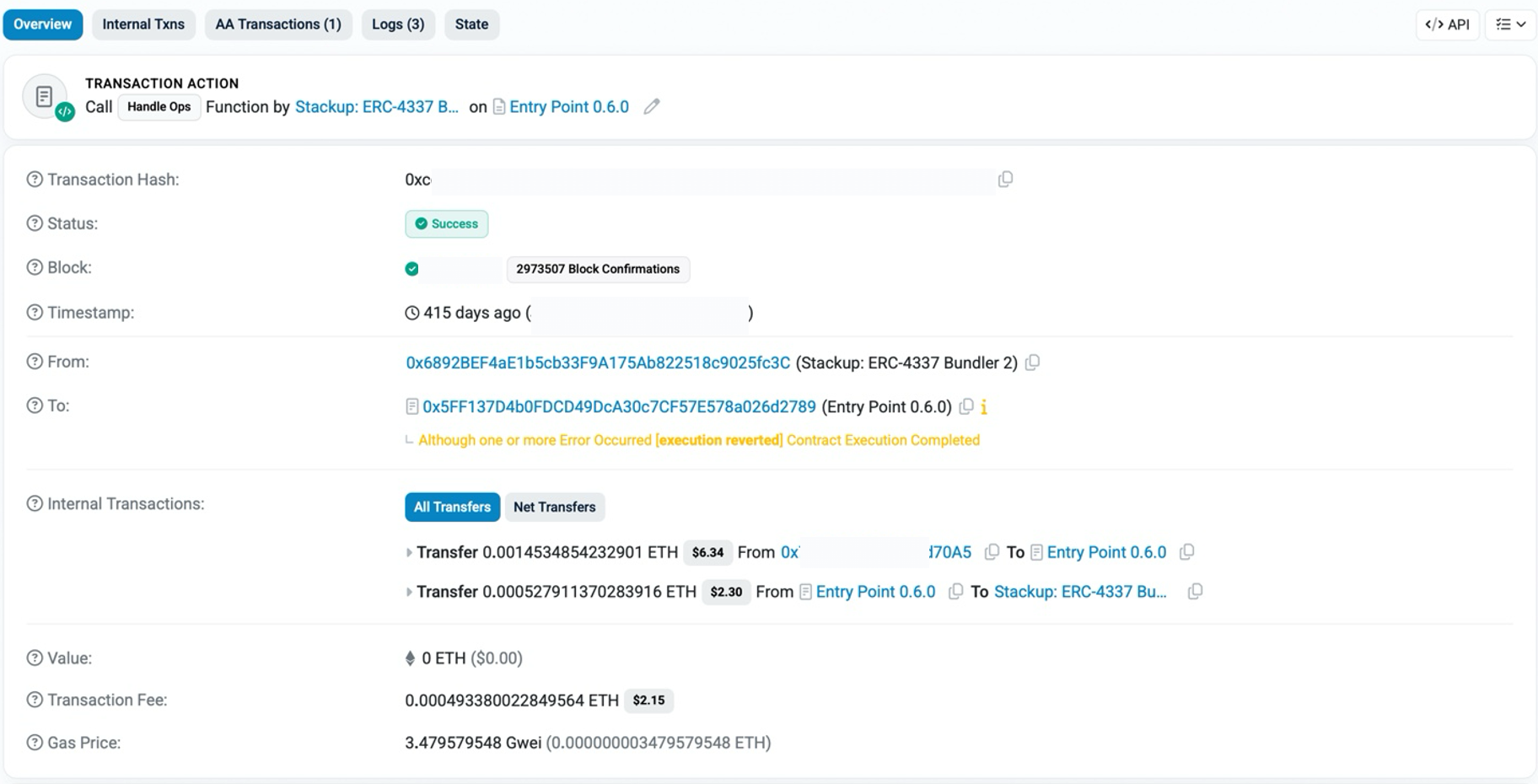Image resolution: width=1538 pixels, height=784 pixels.
Task: Switch to Net Transfers view
Action: point(554,507)
